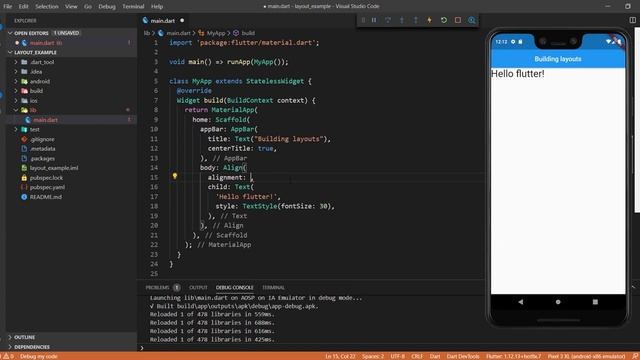Click MyApp in the breadcrumb
The height and width of the screenshot is (360, 640).
pos(216,33)
